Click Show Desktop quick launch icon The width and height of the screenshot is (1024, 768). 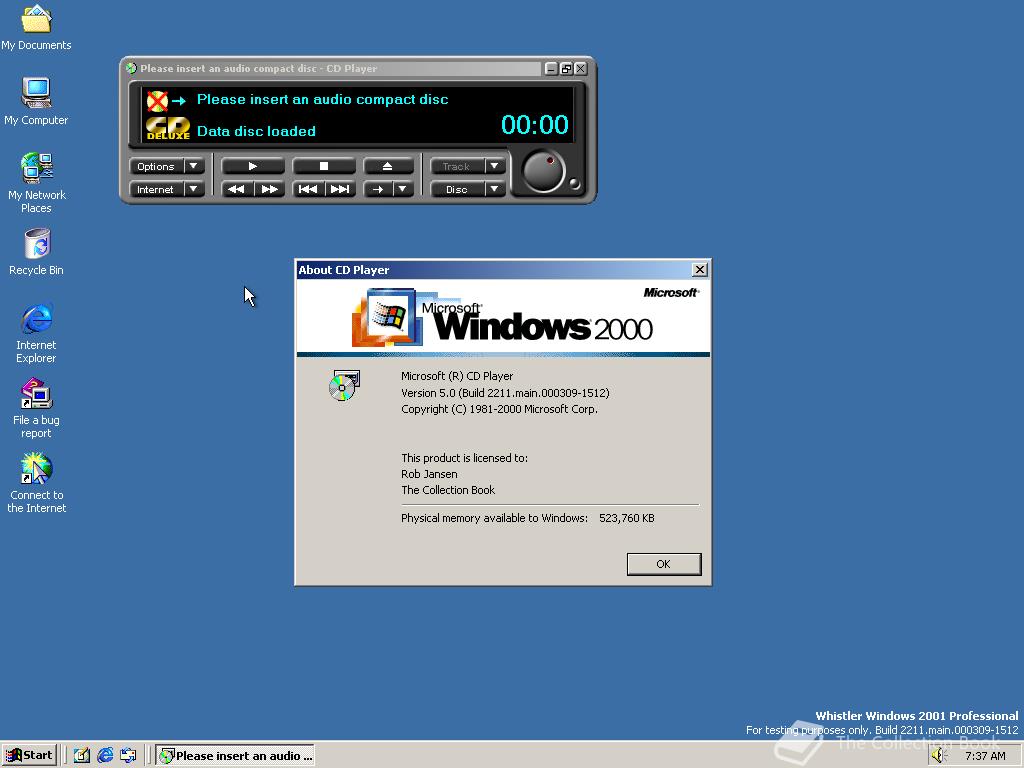coord(82,756)
